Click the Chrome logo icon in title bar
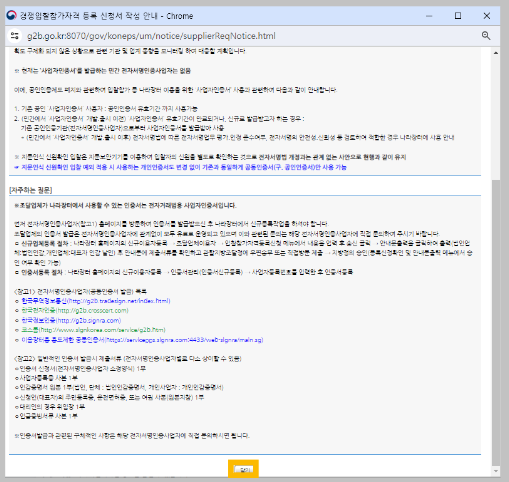Viewport: 509px width, 482px height. tap(12, 15)
